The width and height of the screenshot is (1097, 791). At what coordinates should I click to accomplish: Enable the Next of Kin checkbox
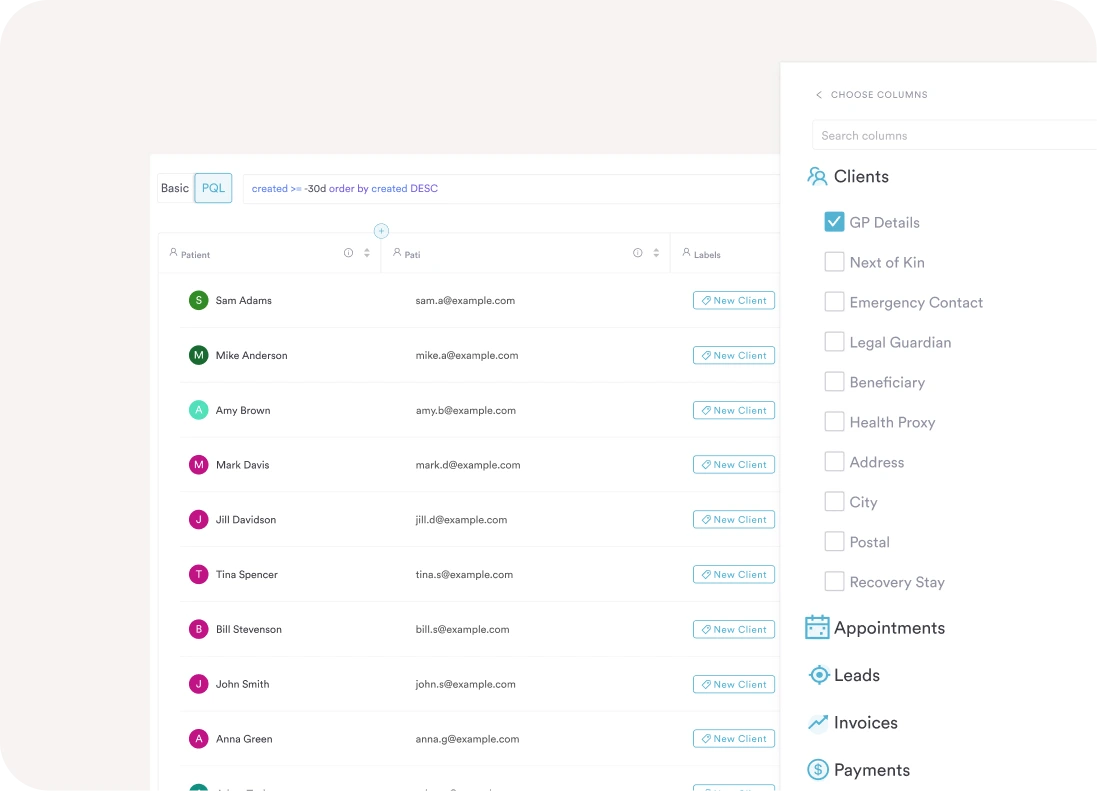click(x=834, y=262)
